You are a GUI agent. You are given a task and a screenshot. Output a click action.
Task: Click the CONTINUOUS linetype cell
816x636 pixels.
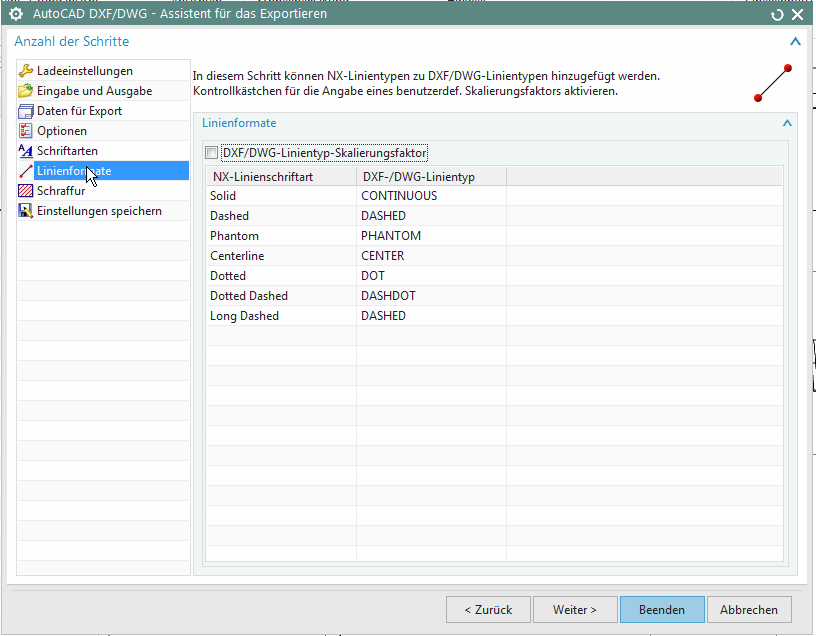tap(431, 196)
